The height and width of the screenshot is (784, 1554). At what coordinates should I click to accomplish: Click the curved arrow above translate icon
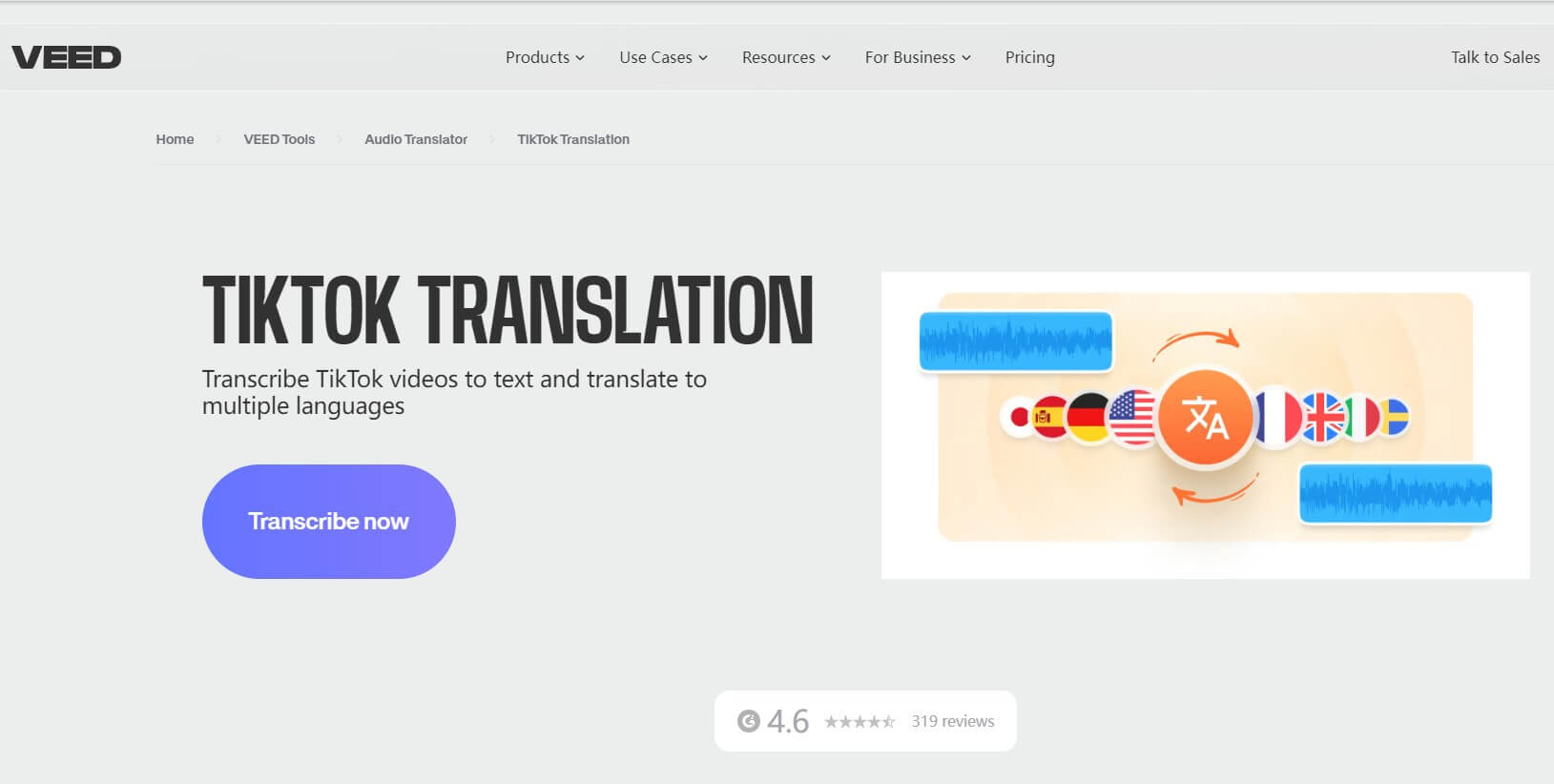(x=1196, y=343)
